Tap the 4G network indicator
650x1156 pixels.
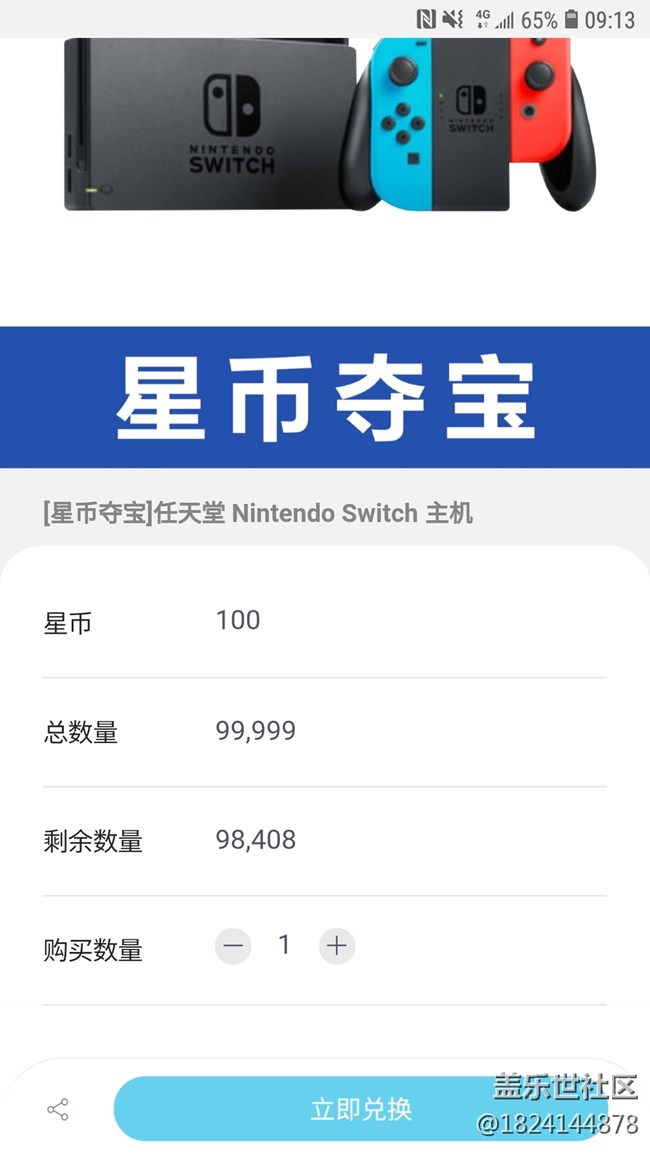(481, 17)
